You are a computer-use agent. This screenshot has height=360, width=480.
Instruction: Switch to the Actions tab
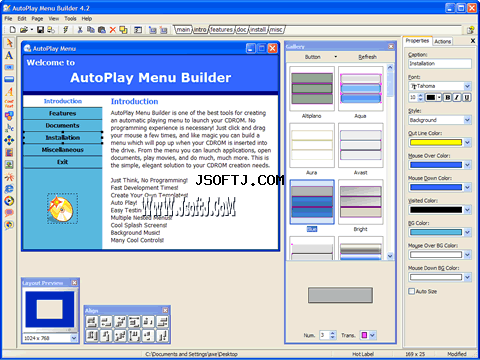pyautogui.click(x=443, y=41)
